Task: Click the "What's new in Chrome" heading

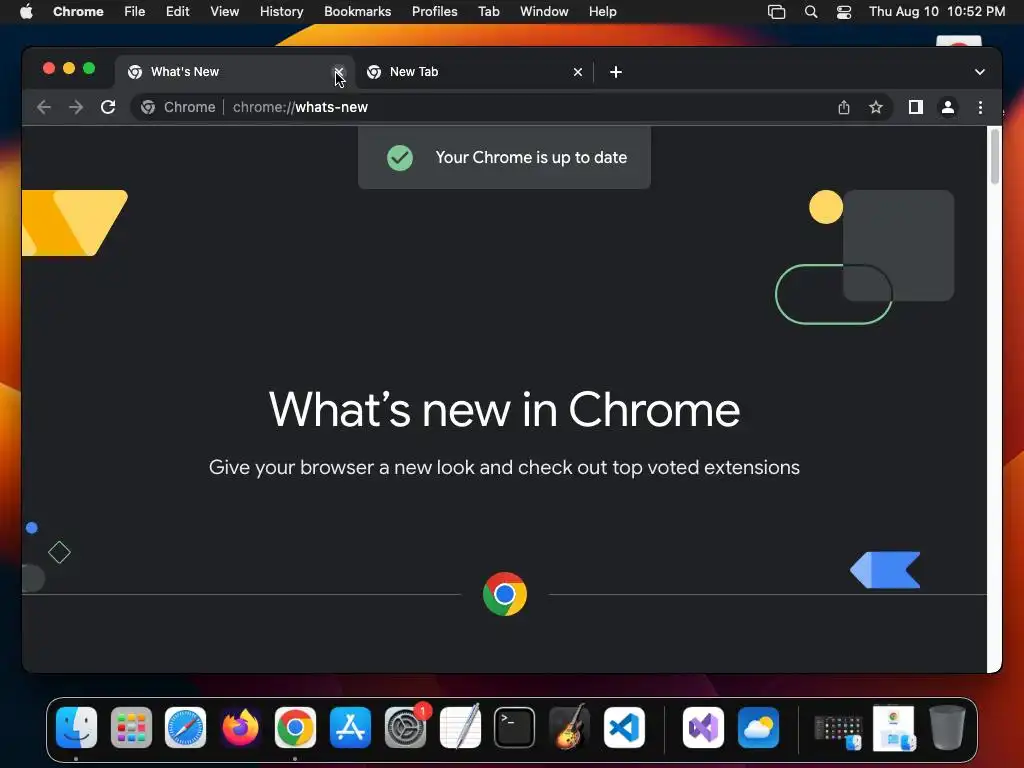Action: click(504, 410)
